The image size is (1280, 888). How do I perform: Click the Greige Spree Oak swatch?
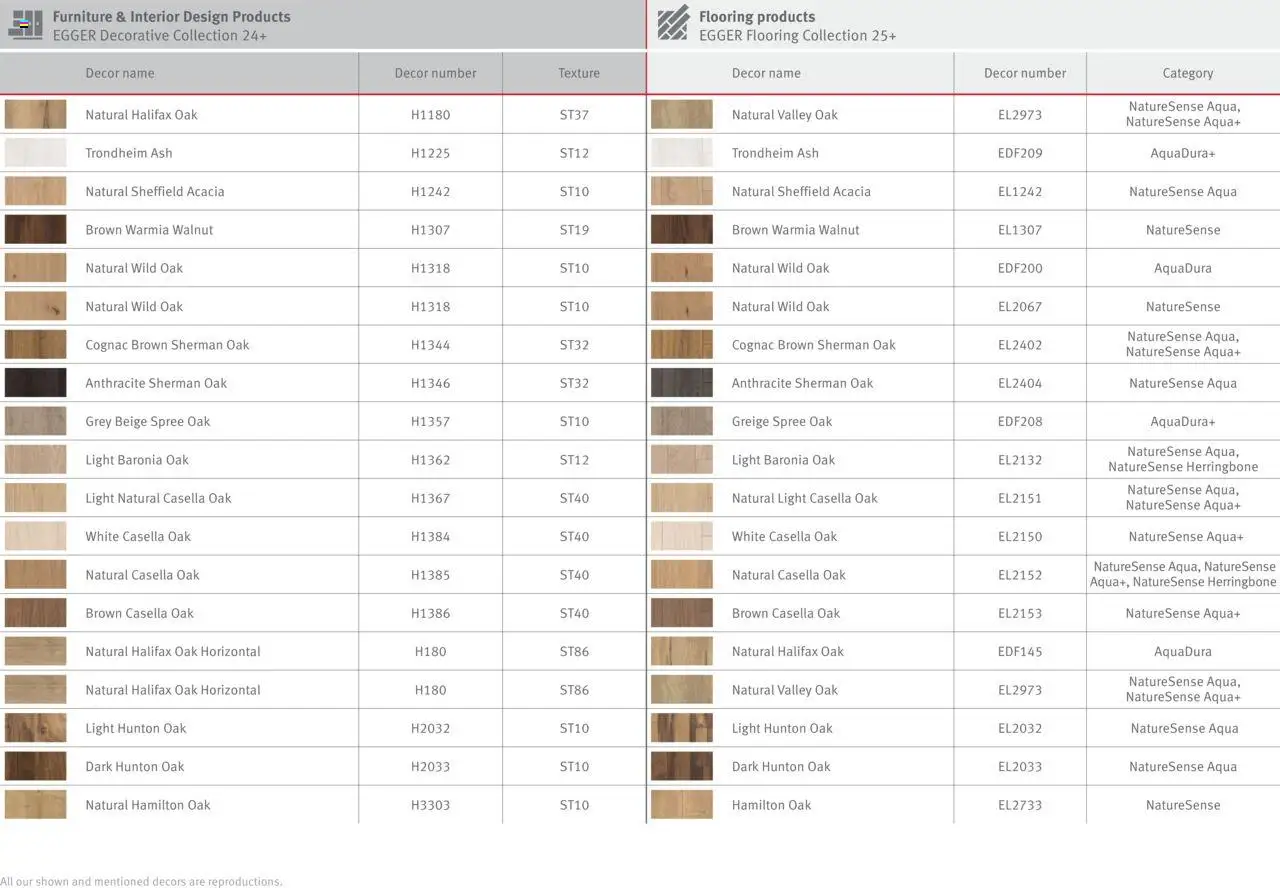click(x=681, y=421)
